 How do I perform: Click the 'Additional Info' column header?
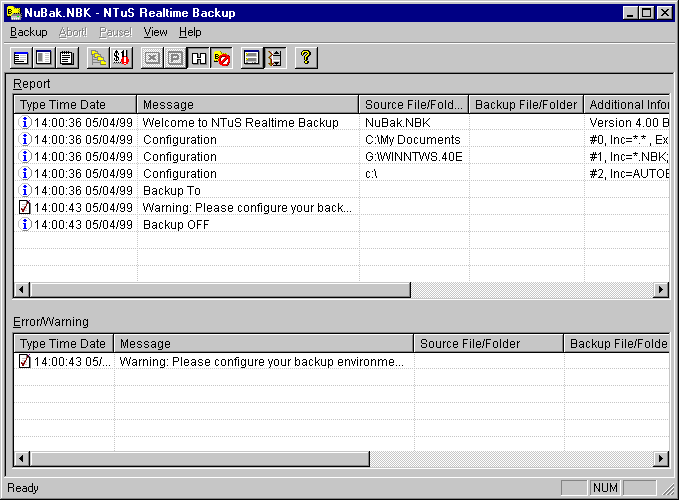coord(627,105)
